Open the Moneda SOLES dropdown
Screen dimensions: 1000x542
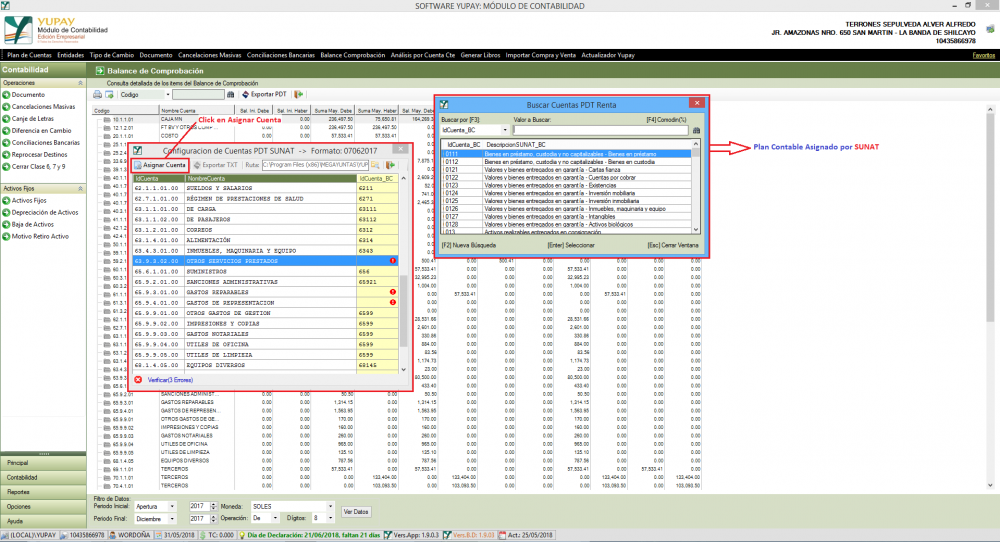[330, 506]
